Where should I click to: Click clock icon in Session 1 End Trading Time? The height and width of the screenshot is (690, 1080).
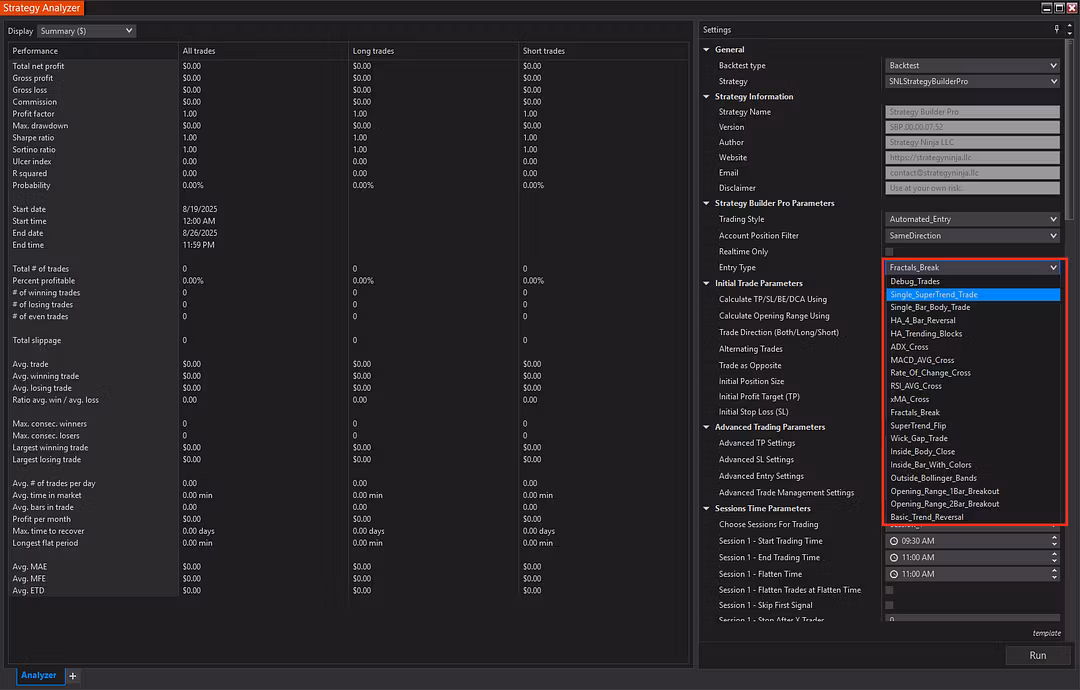pos(895,558)
